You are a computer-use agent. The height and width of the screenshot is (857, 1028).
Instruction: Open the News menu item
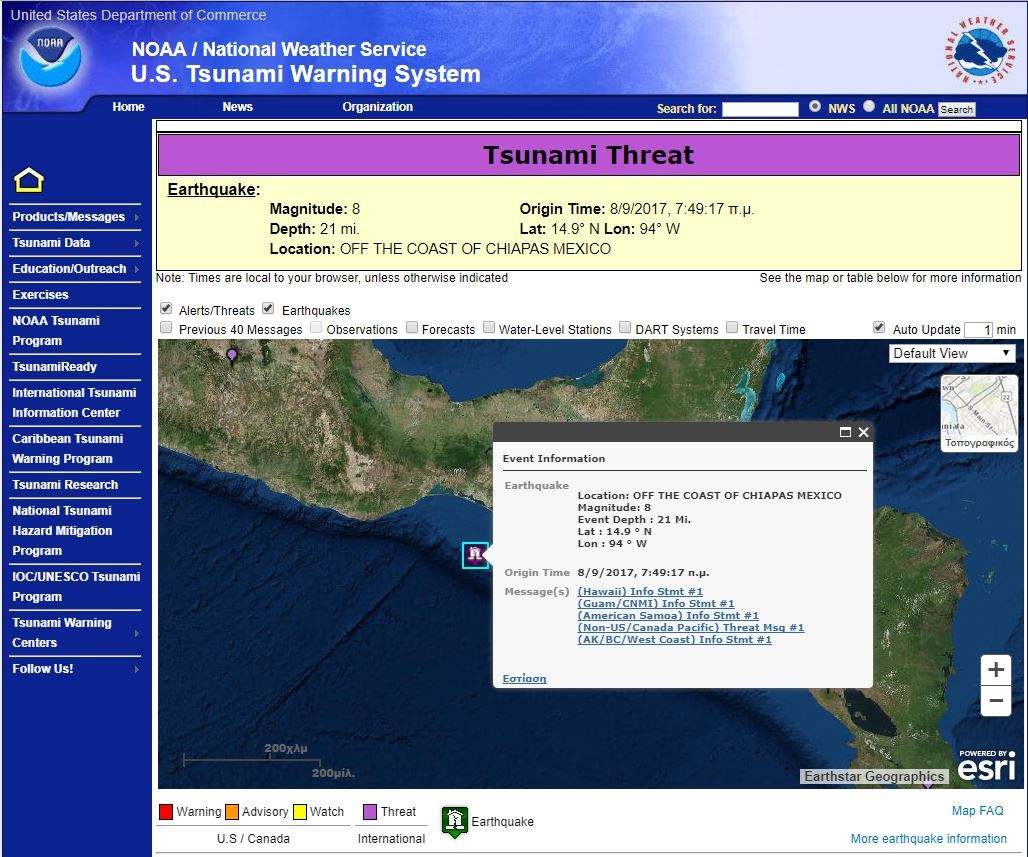click(x=237, y=107)
